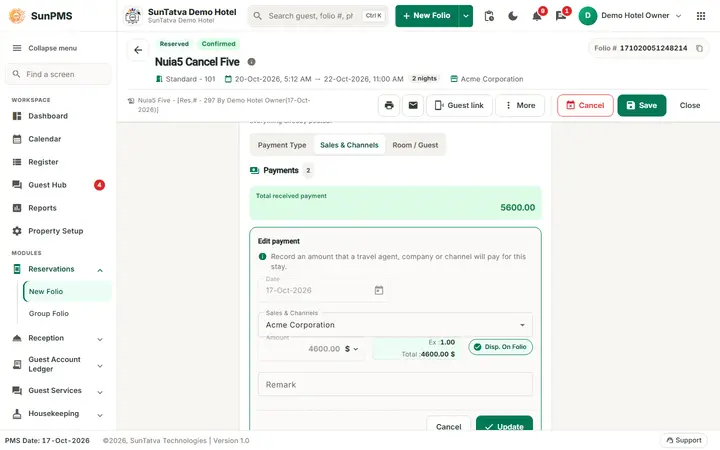Click the Reserved status badge

(x=174, y=44)
